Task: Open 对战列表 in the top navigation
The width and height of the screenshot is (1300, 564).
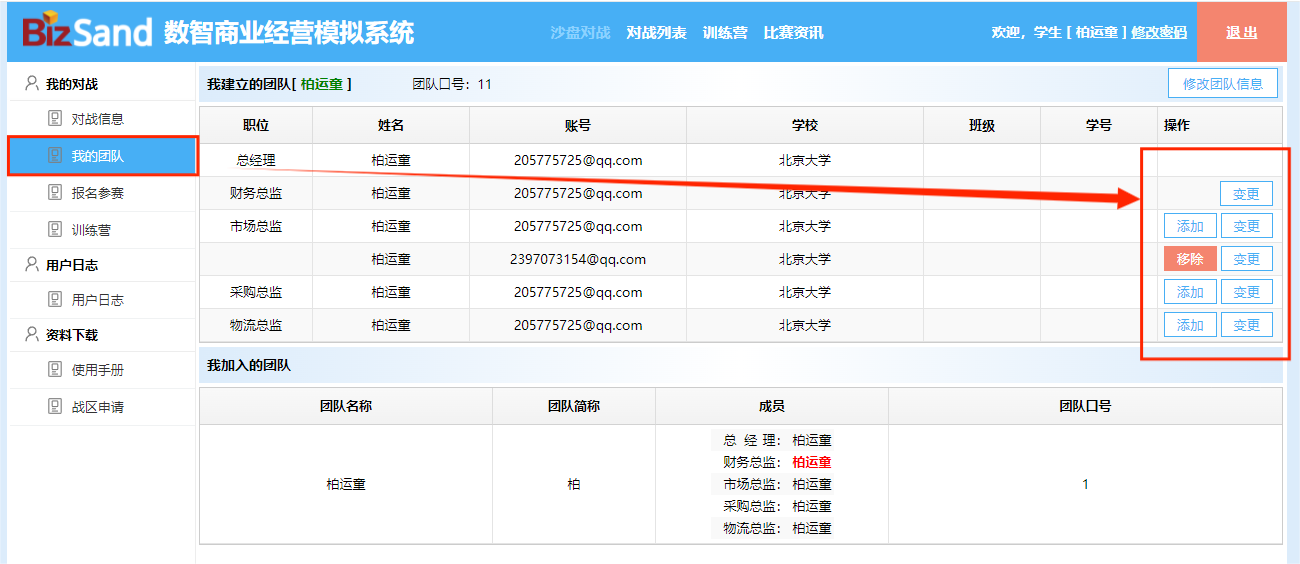Action: [x=656, y=32]
